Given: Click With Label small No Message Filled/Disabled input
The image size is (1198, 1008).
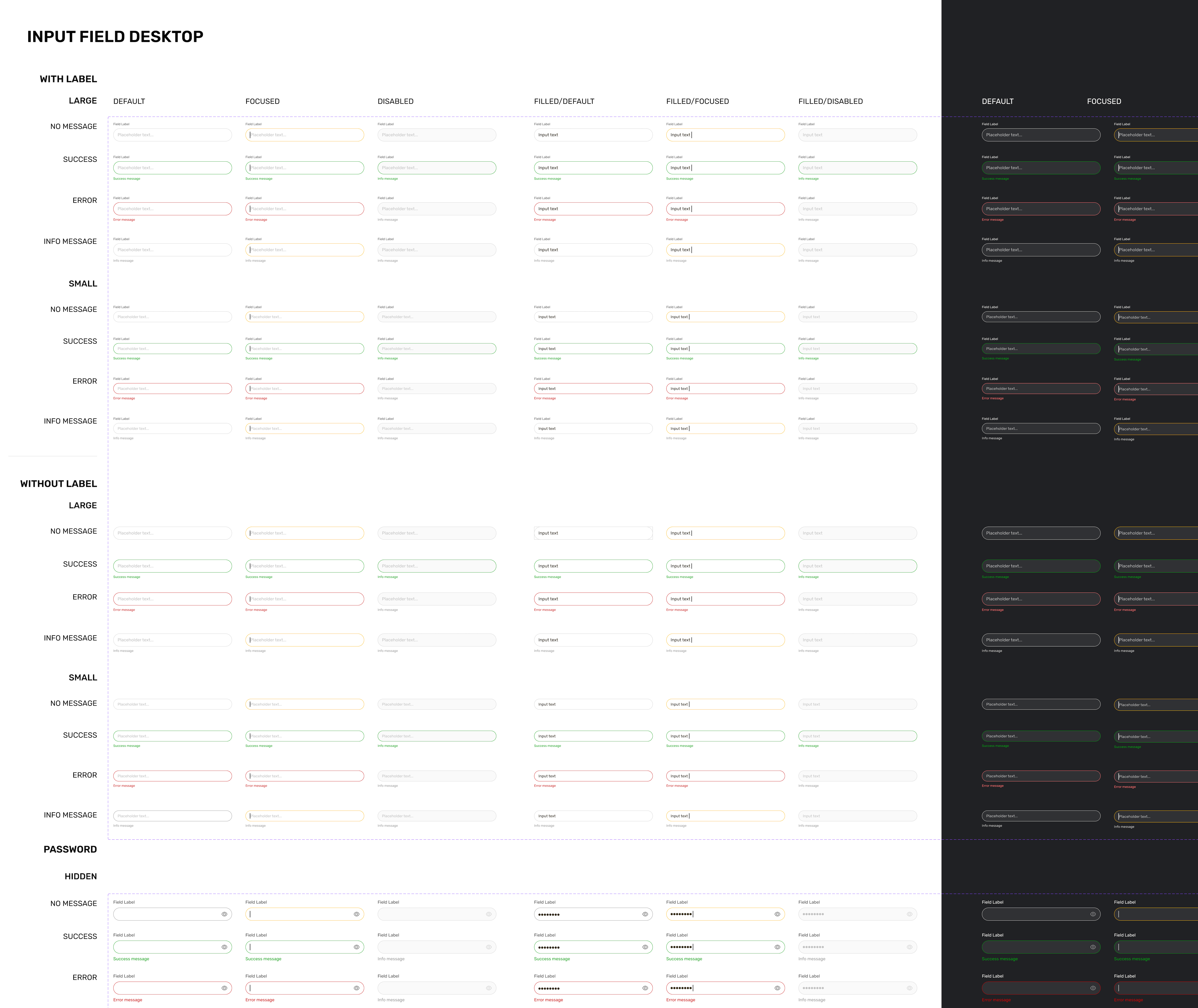Looking at the screenshot, I should (857, 317).
